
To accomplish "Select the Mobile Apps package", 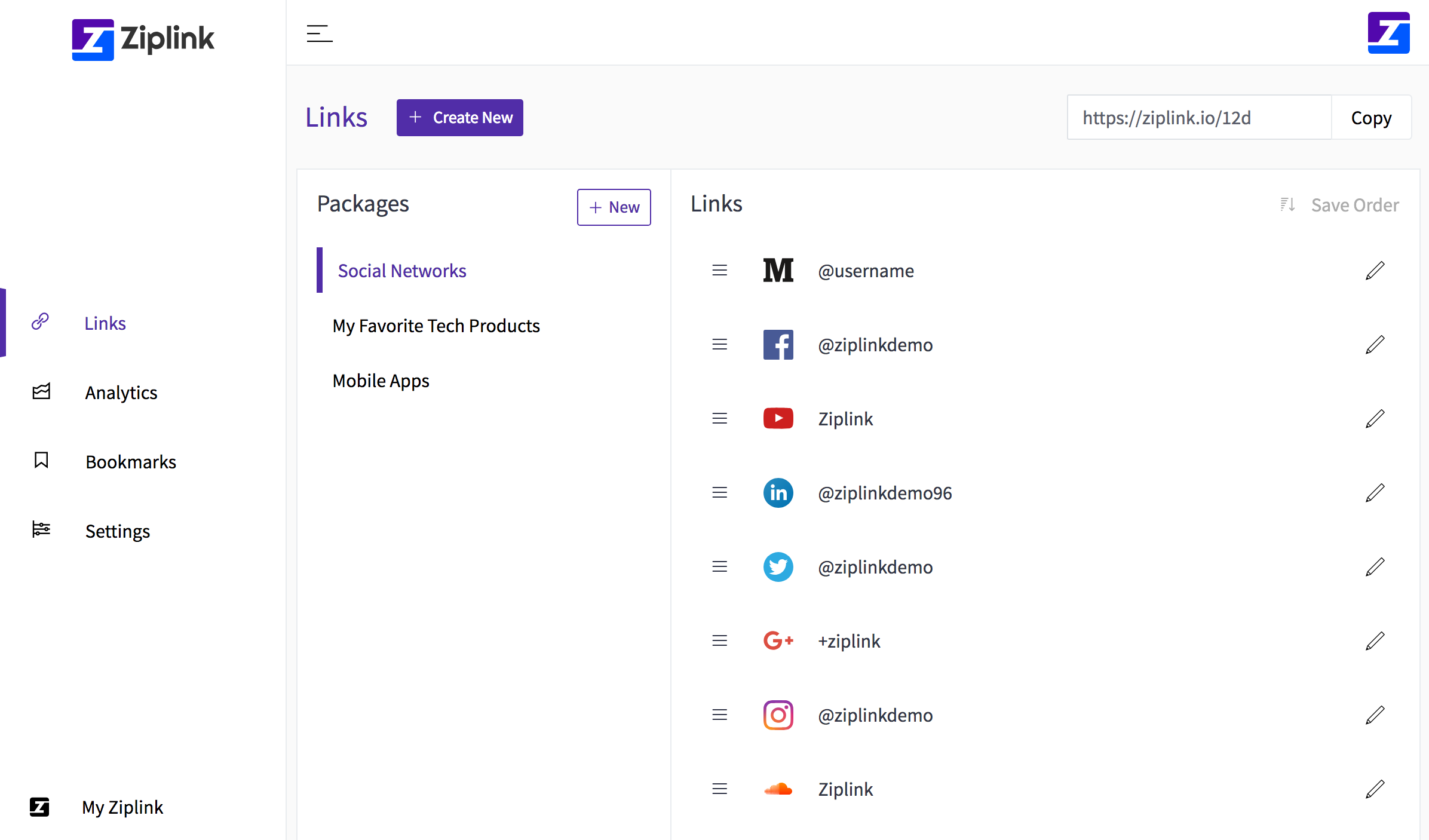I will (381, 381).
